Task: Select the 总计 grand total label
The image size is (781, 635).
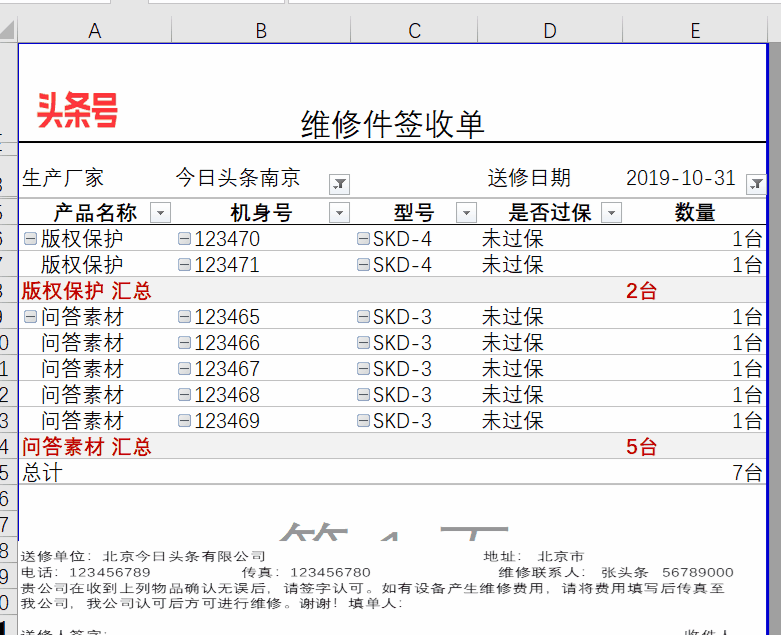Action: (42, 473)
